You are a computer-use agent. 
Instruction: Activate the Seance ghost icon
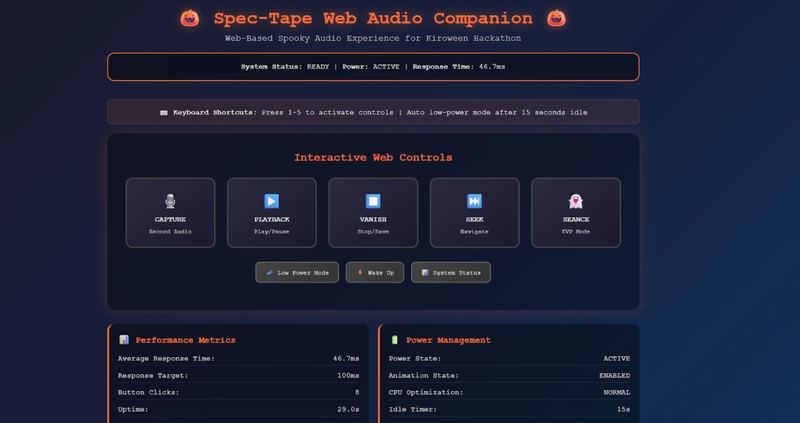[576, 201]
